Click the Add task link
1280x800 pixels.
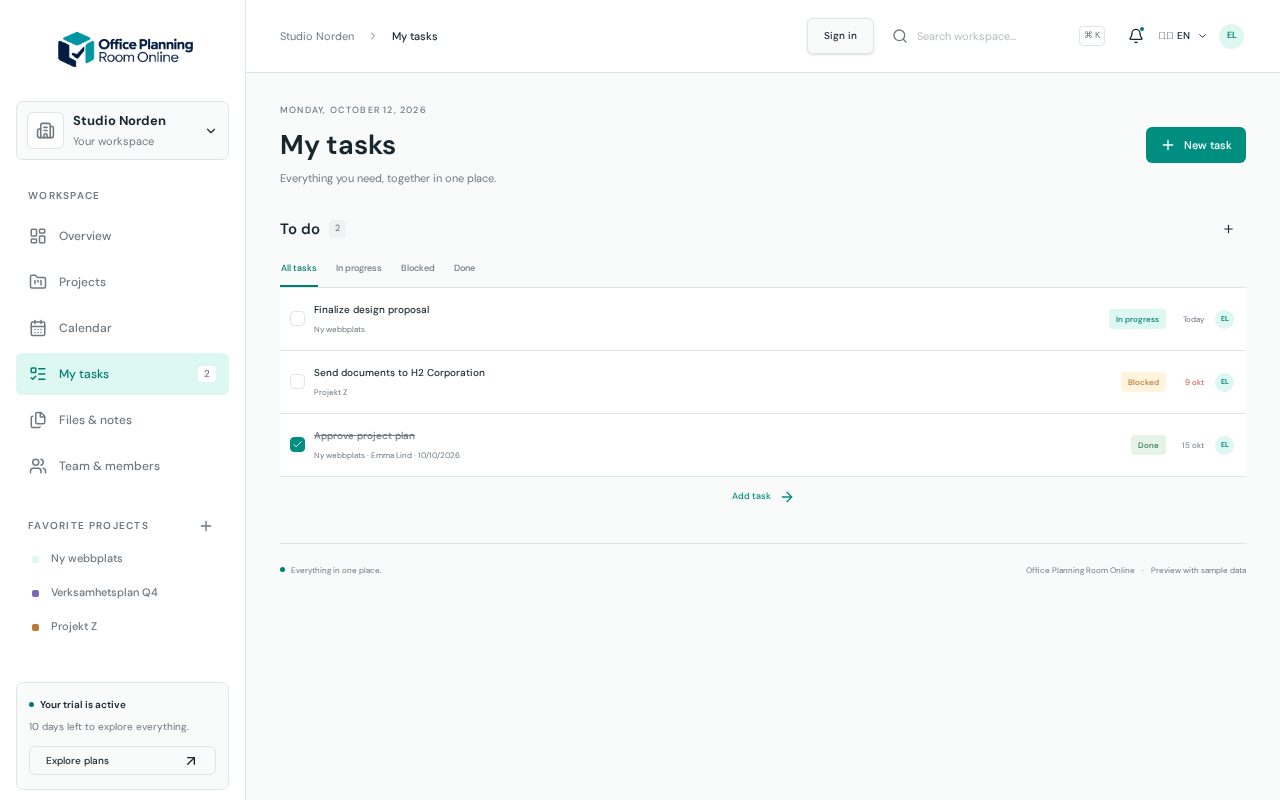coord(763,497)
